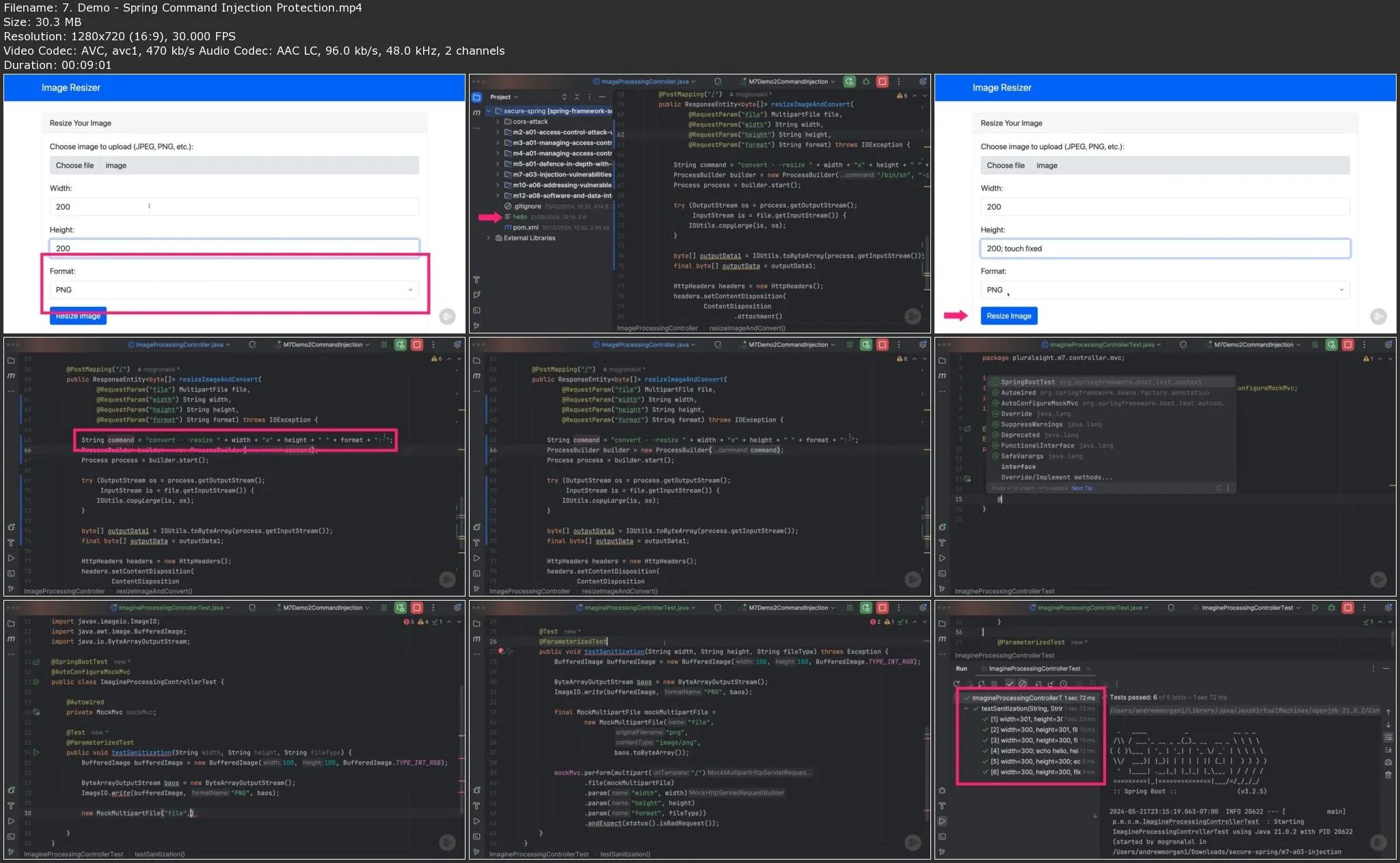The width and height of the screenshot is (1400, 863).
Task: Click Choose file above the '200; touch fixed' form
Action: 1006,165
